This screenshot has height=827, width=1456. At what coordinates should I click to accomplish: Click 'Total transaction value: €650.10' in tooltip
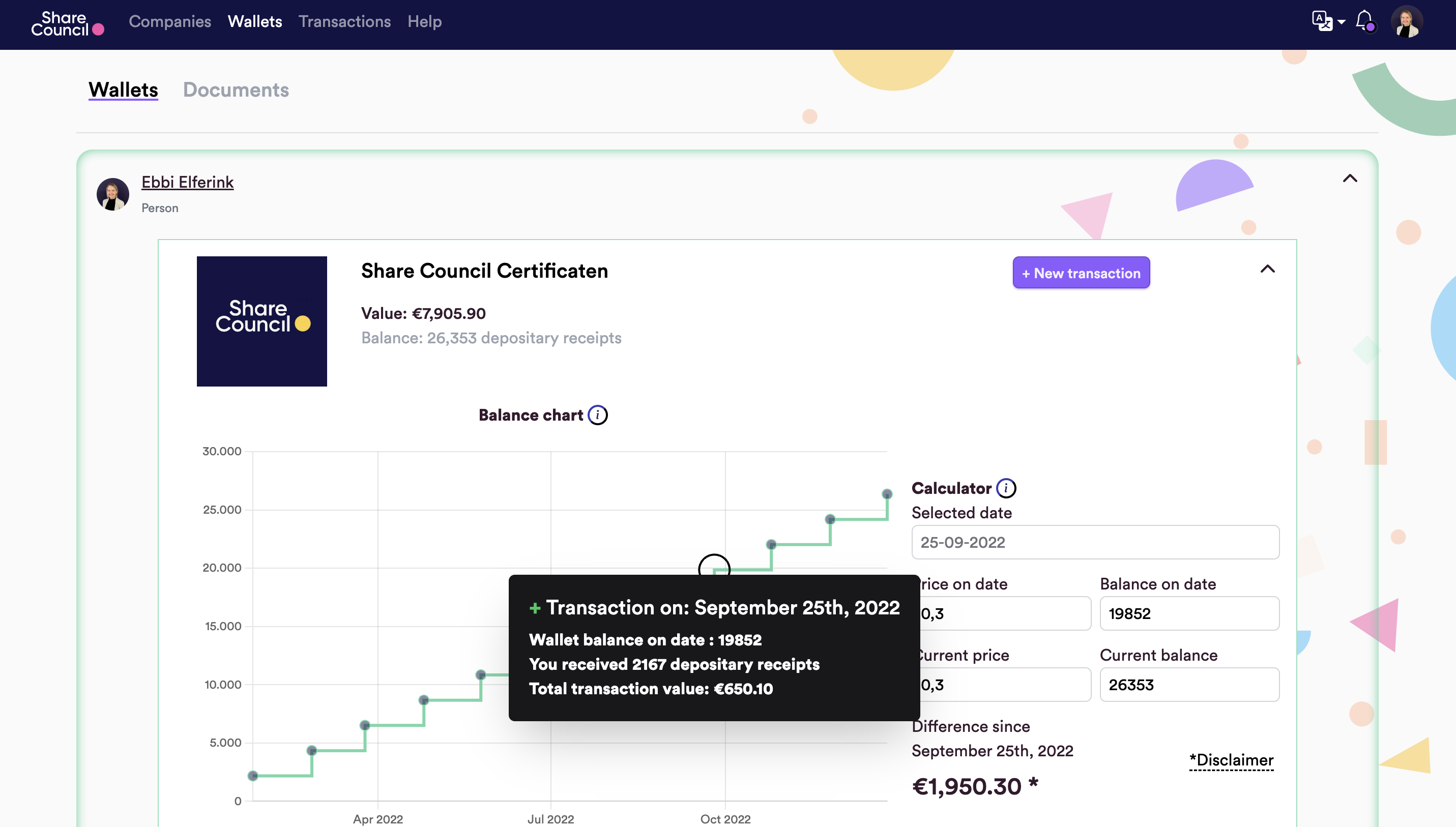coord(651,689)
